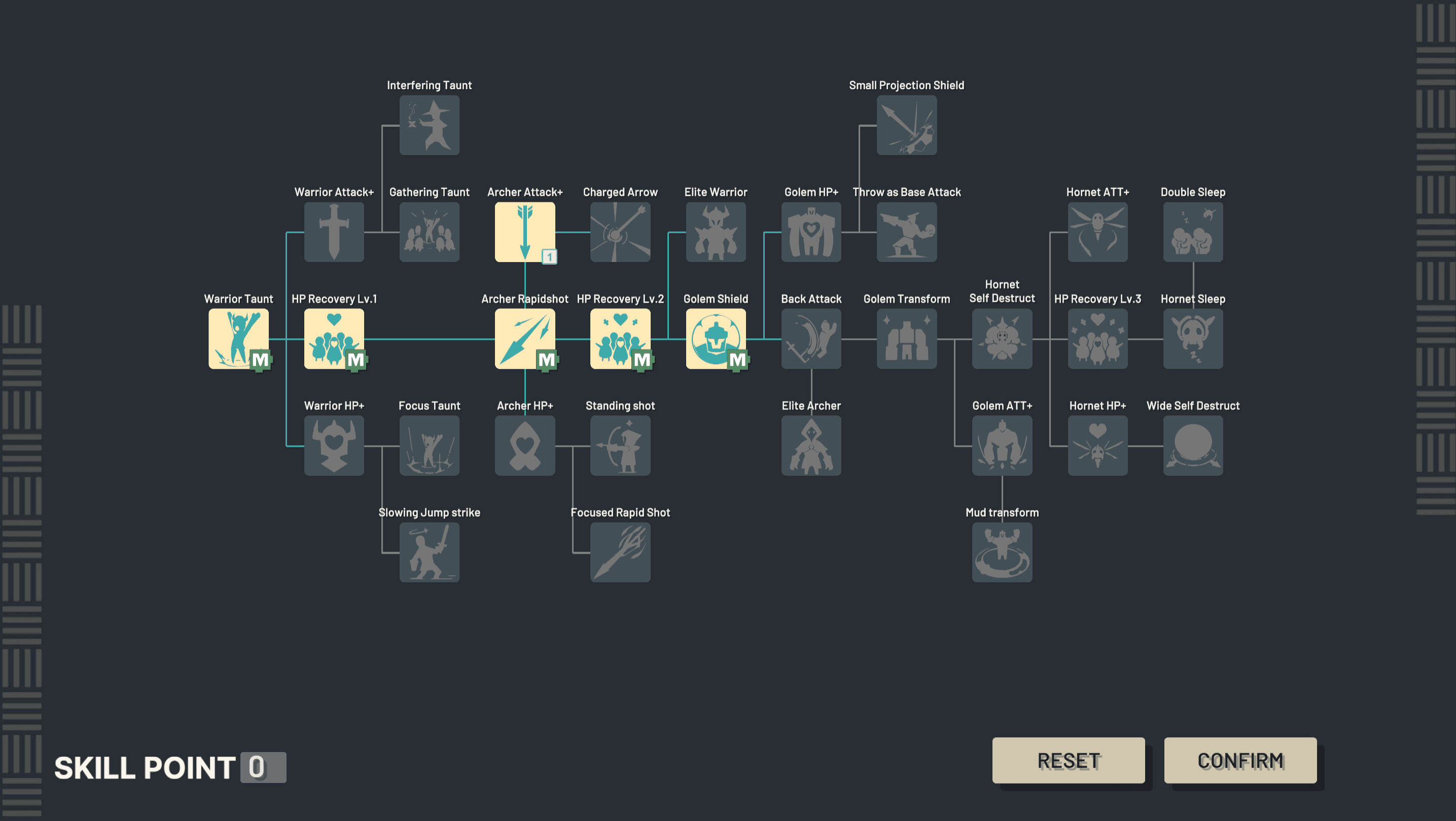Select the Elite Warrior skill node
This screenshot has height=821, width=1456.
tap(716, 232)
